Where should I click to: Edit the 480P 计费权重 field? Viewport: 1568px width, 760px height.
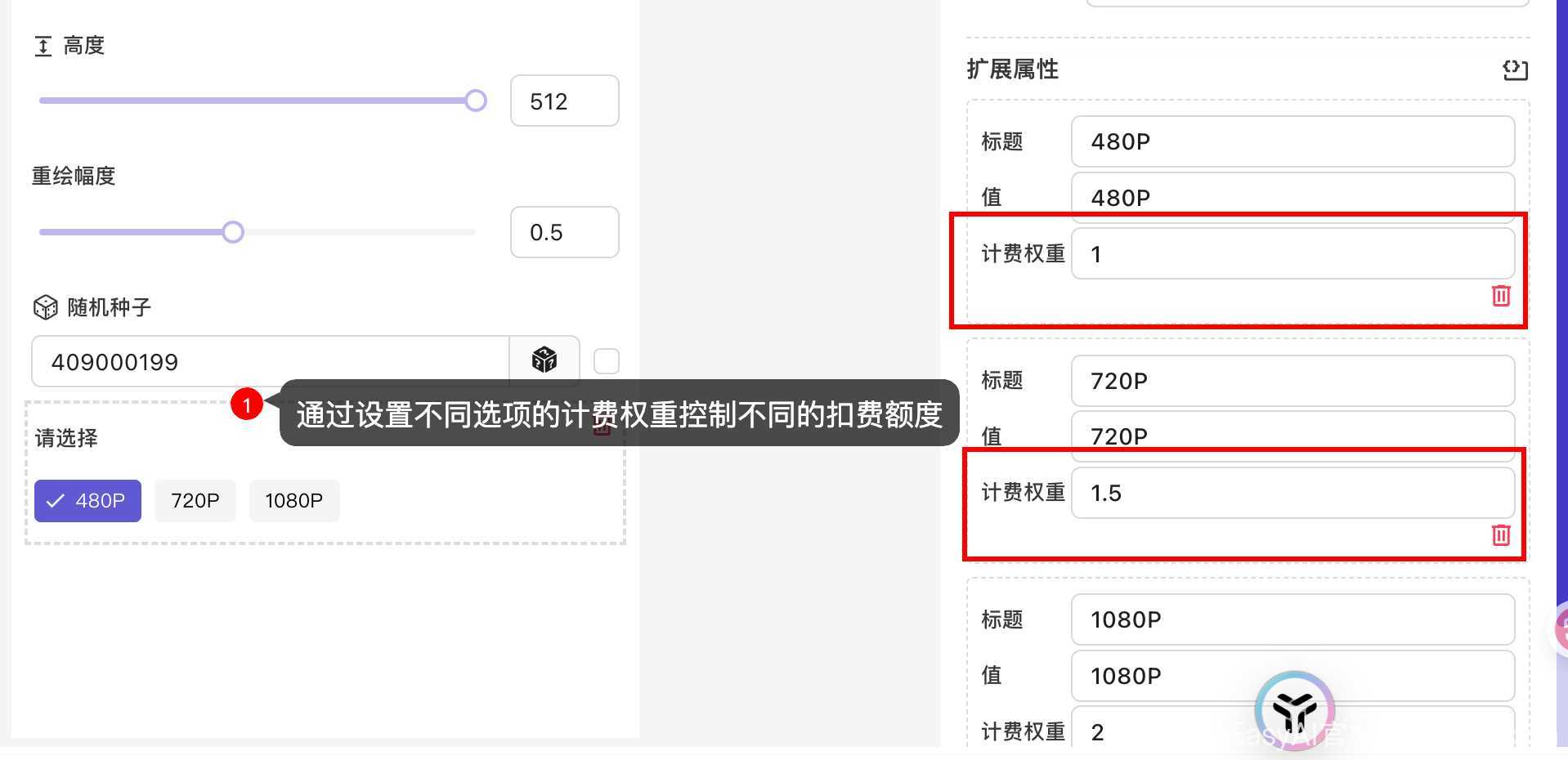point(1292,254)
